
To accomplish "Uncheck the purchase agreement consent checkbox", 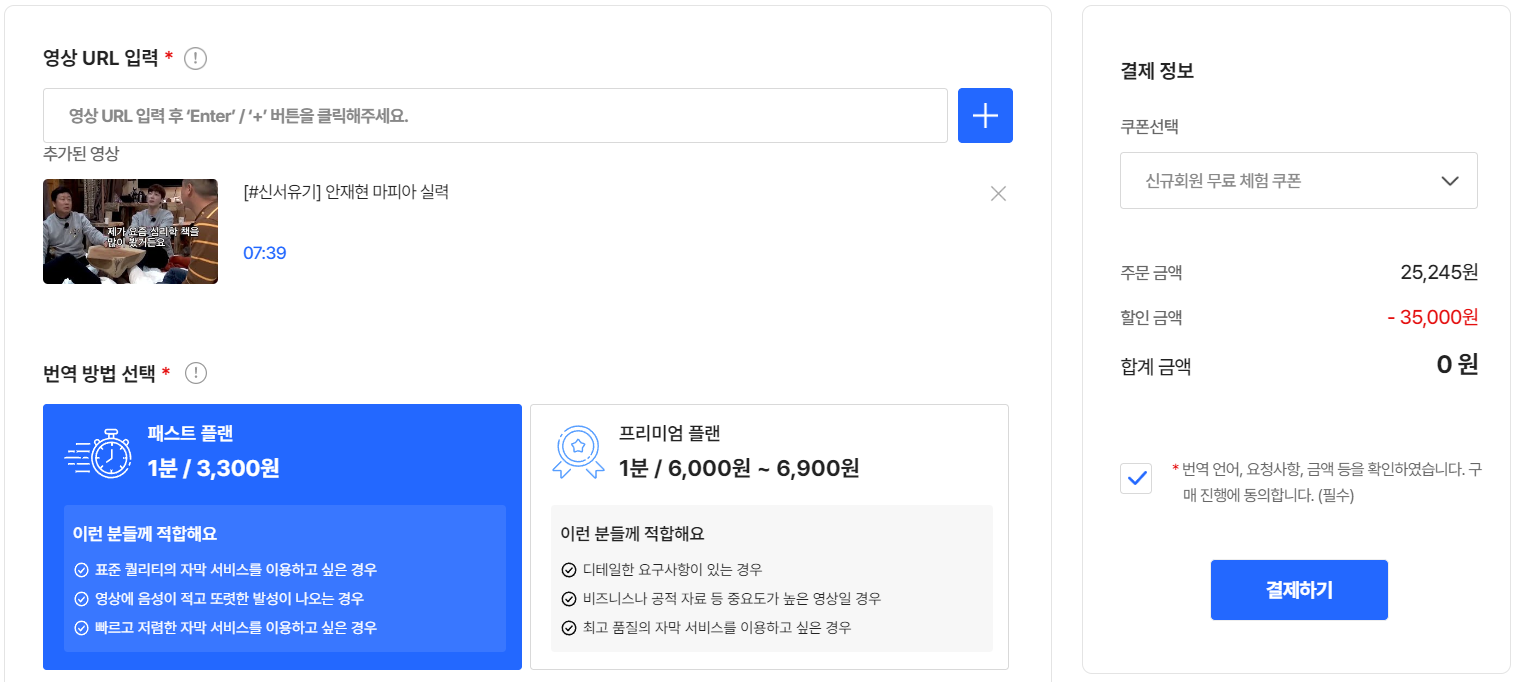I will coord(1136,479).
